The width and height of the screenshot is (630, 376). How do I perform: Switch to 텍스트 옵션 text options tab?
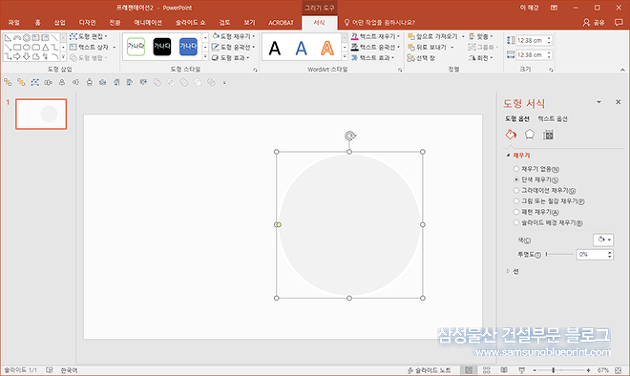pos(552,119)
